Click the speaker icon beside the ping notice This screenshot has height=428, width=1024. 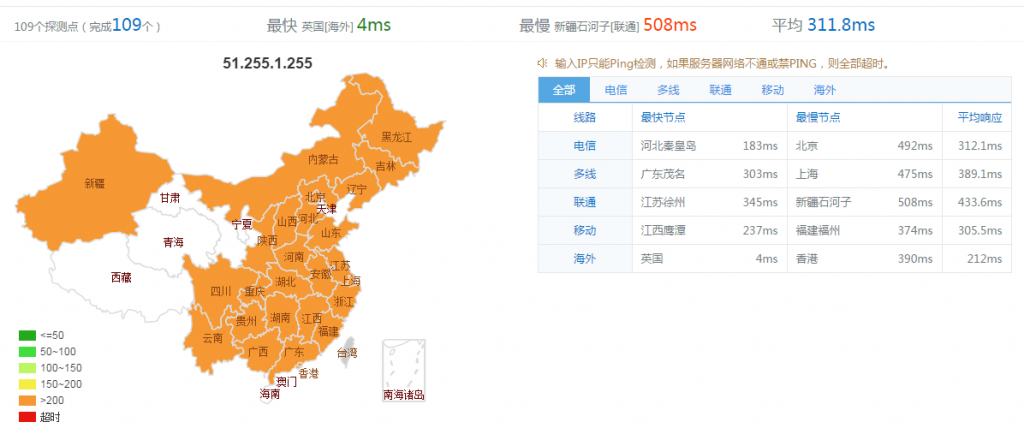coord(543,63)
